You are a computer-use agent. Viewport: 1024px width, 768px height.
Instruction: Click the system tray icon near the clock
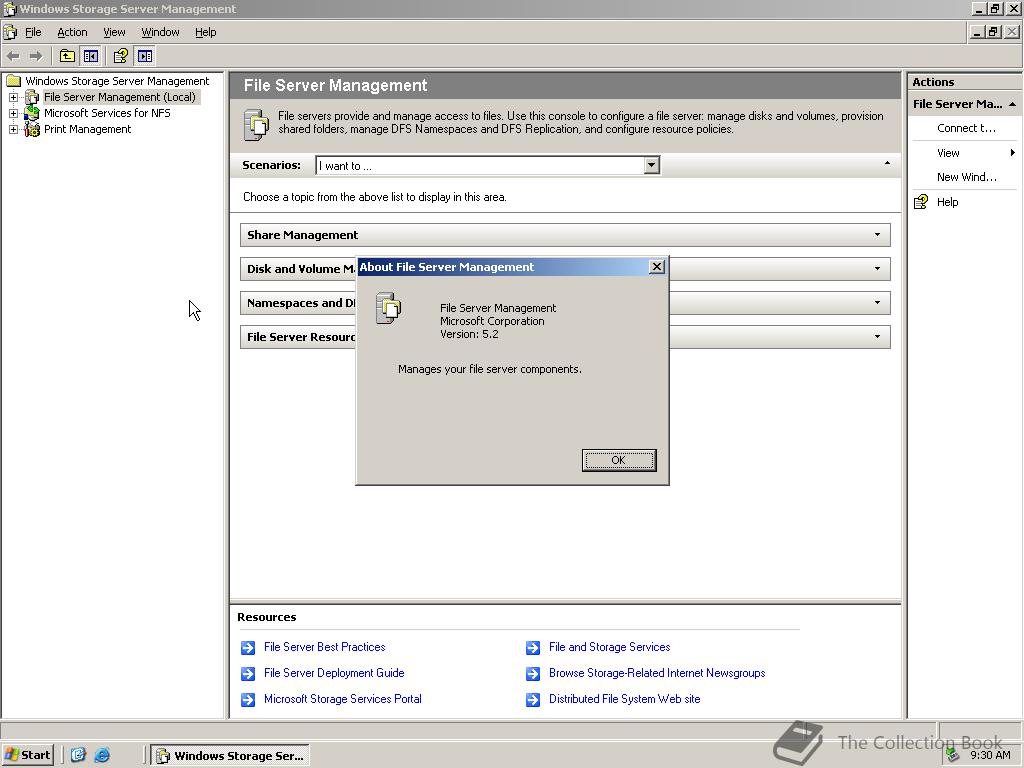pos(953,756)
